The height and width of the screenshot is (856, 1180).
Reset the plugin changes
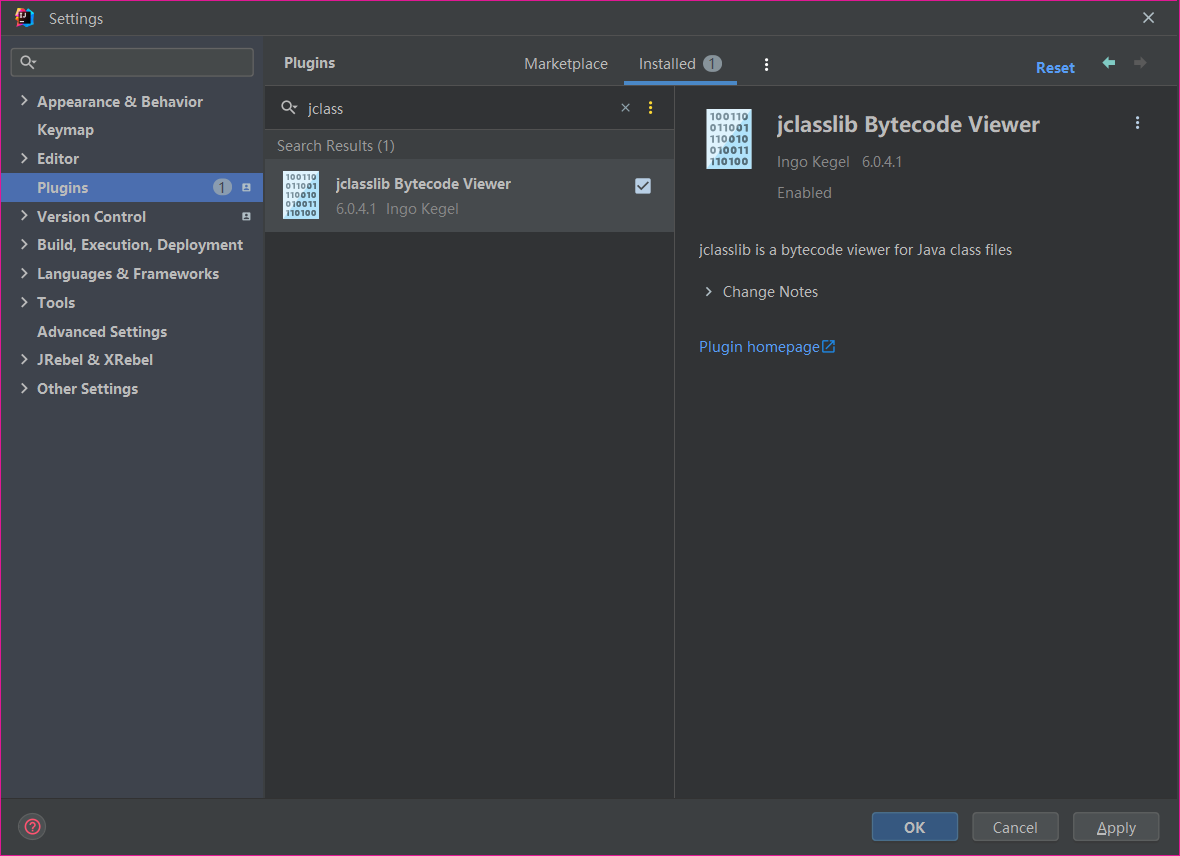[1055, 67]
